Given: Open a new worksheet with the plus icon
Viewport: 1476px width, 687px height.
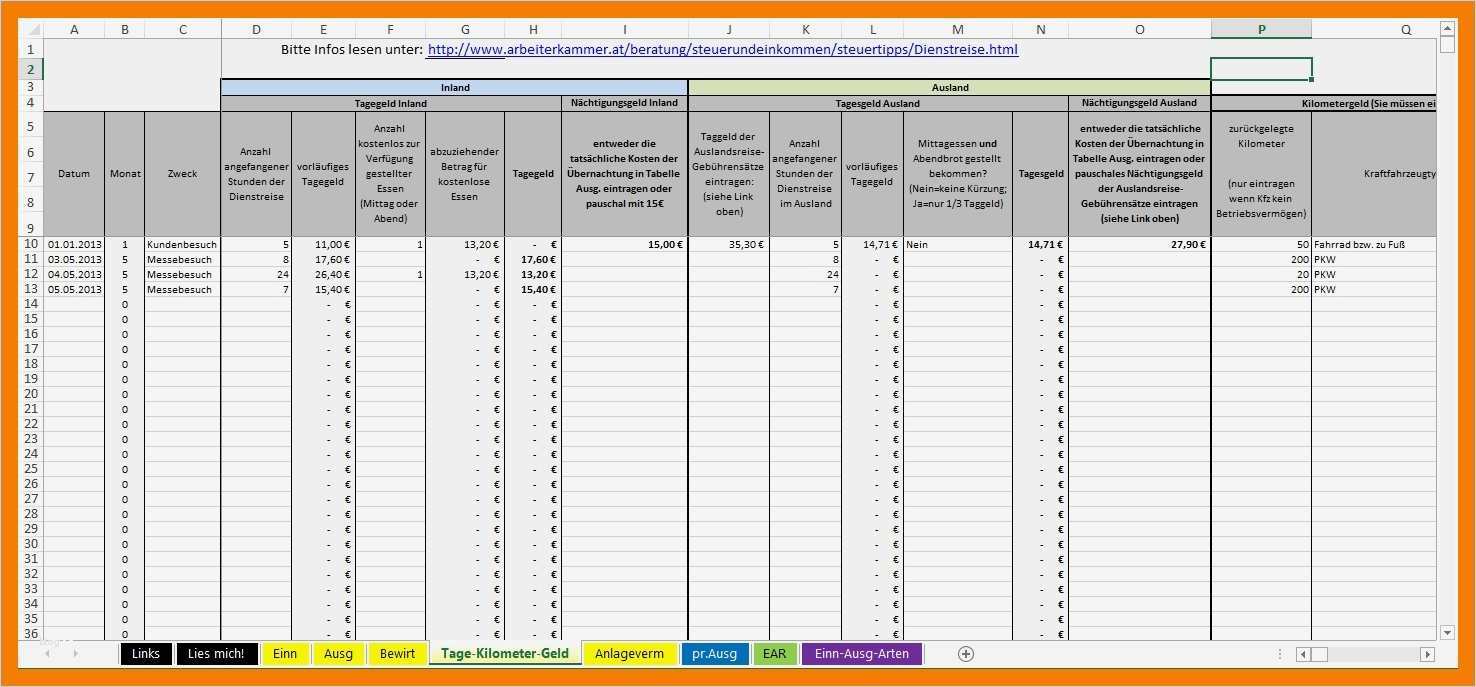Looking at the screenshot, I should 965,653.
